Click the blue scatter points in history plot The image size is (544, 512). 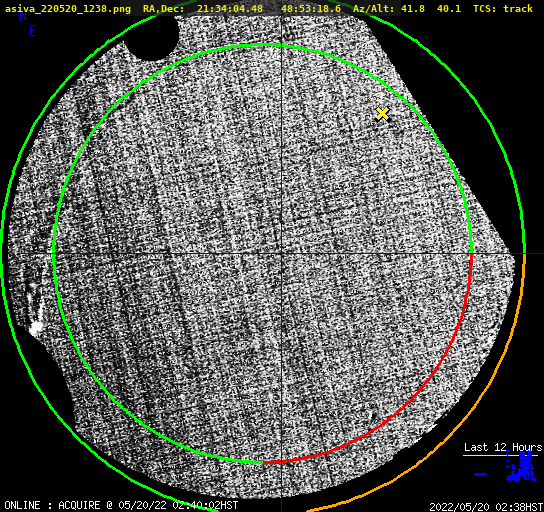[x=521, y=468]
